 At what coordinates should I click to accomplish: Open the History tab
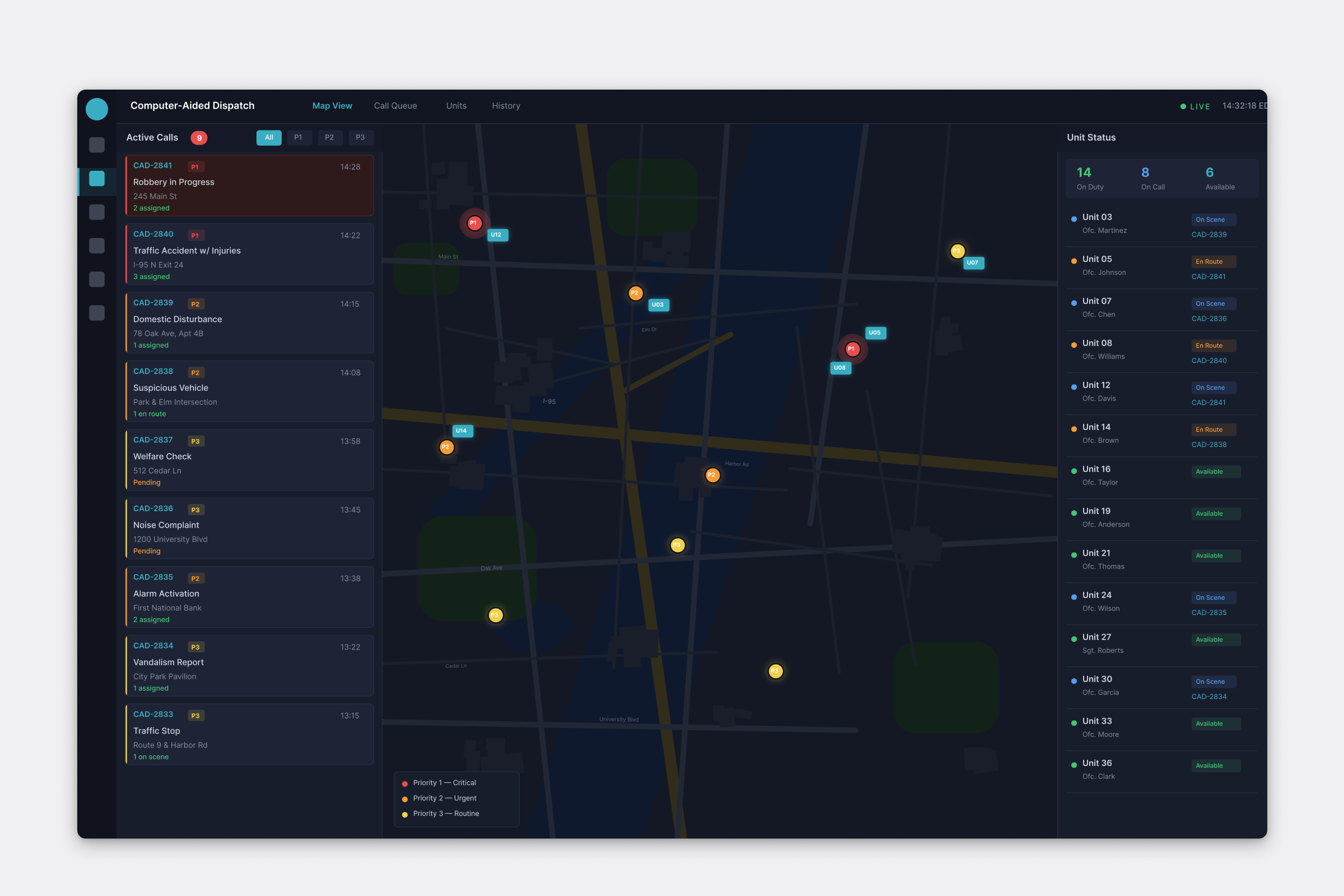pos(506,106)
